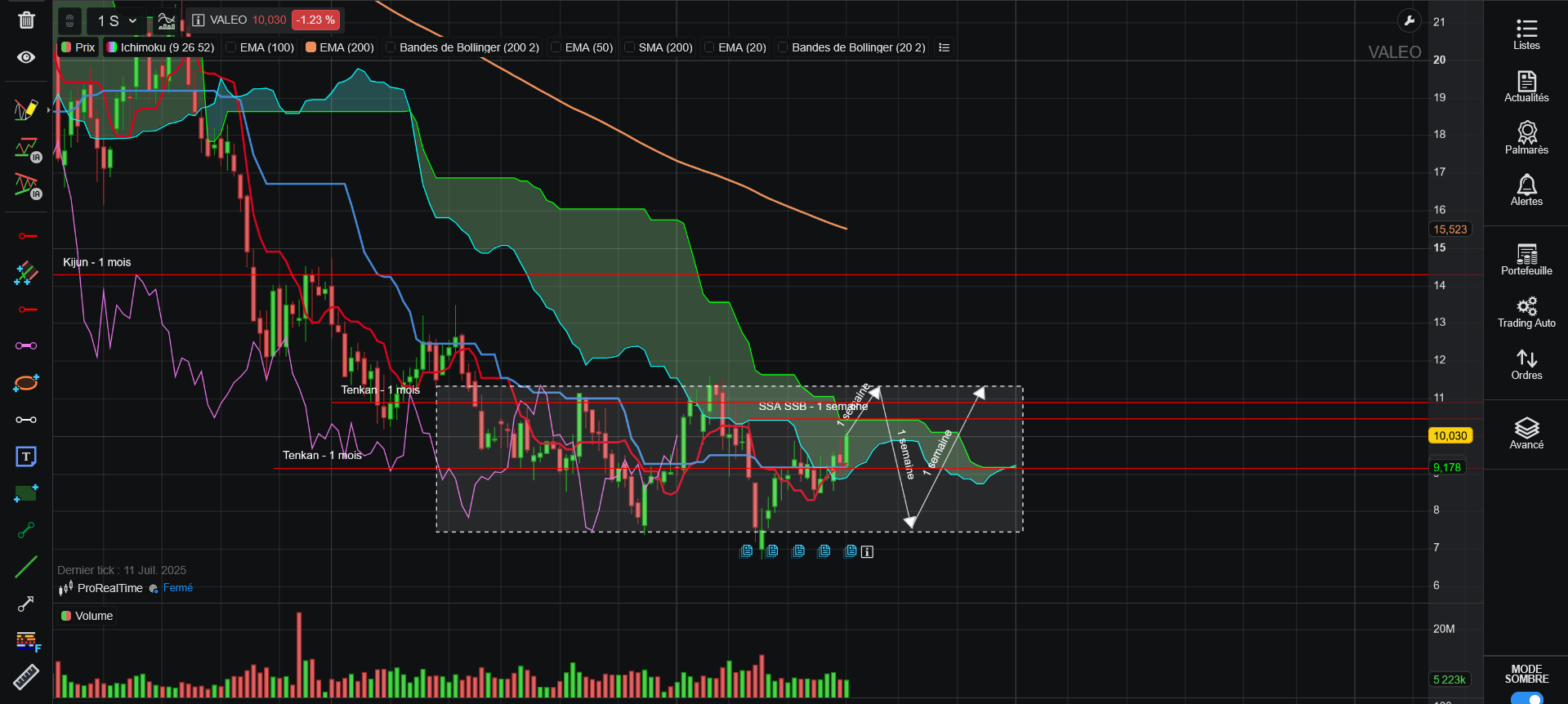Open the Ordres arrows icon
The width and height of the screenshot is (1568, 704).
[x=1526, y=364]
